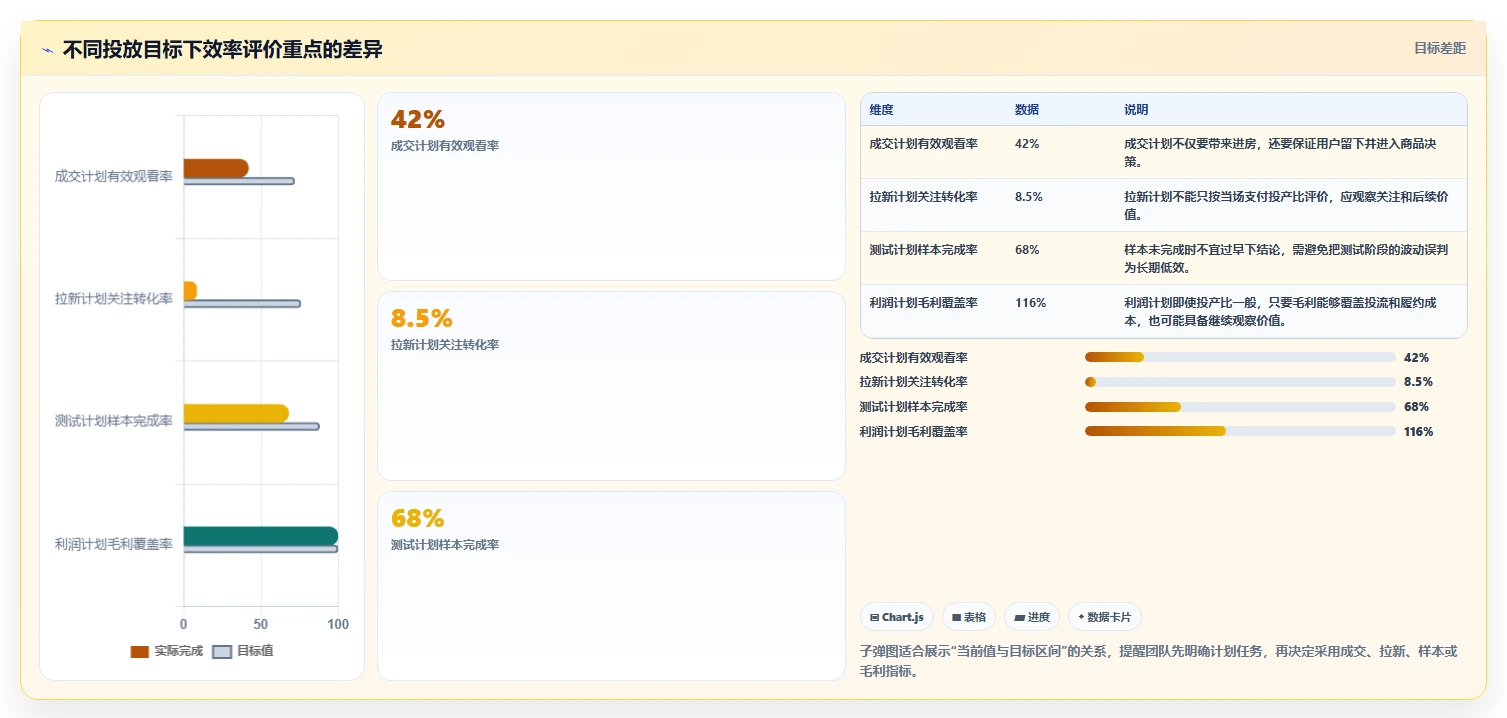Click the 目标差距 label in header
The image size is (1507, 718).
coord(1439,48)
